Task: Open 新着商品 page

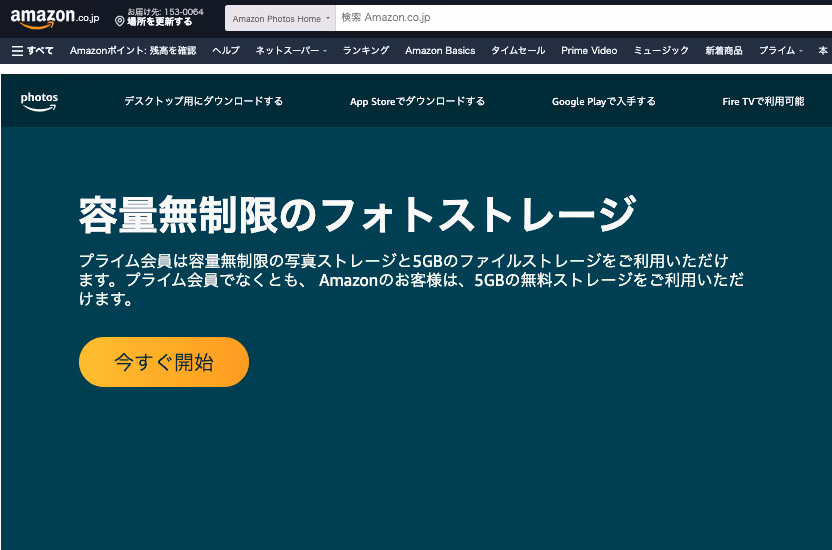Action: coord(724,50)
